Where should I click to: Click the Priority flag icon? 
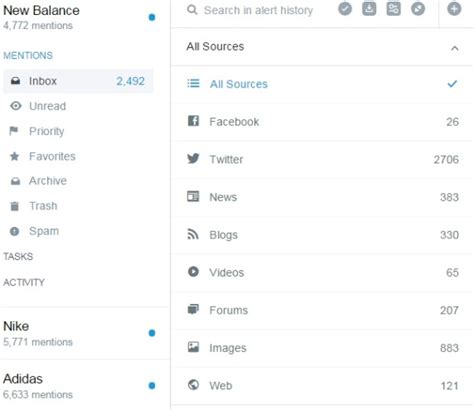tap(14, 131)
